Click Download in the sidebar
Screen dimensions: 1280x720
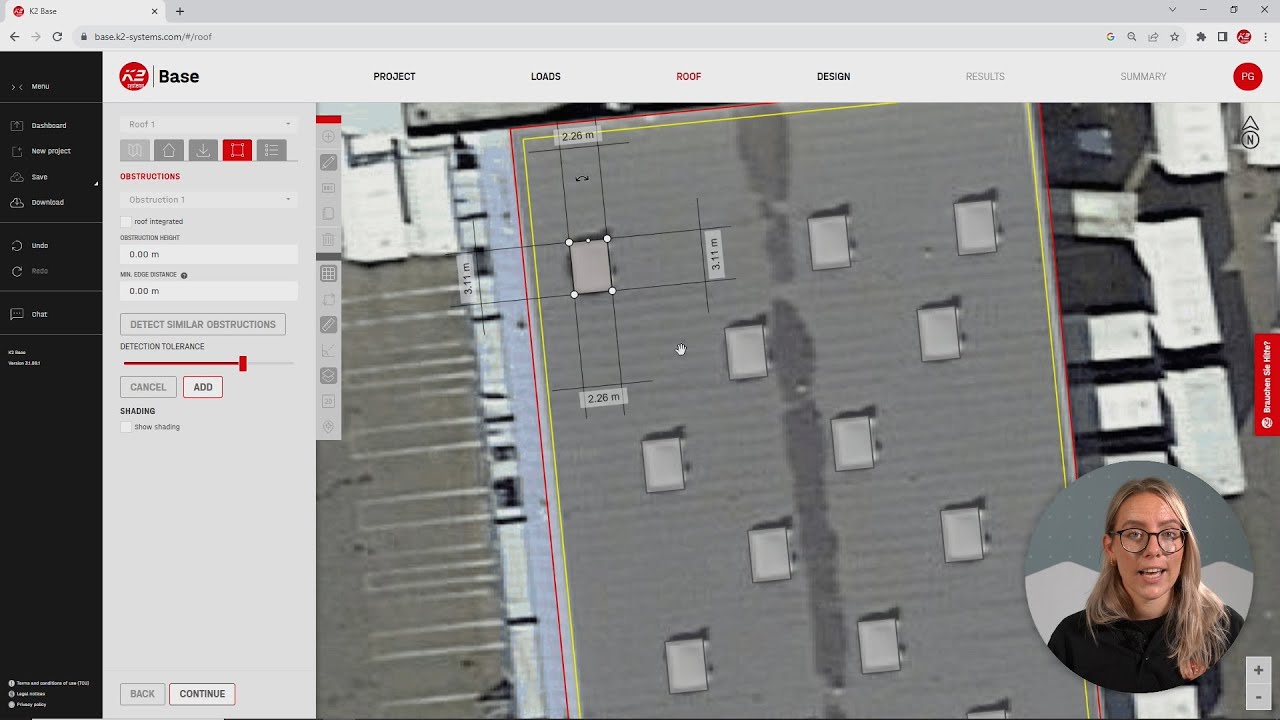(x=37, y=202)
